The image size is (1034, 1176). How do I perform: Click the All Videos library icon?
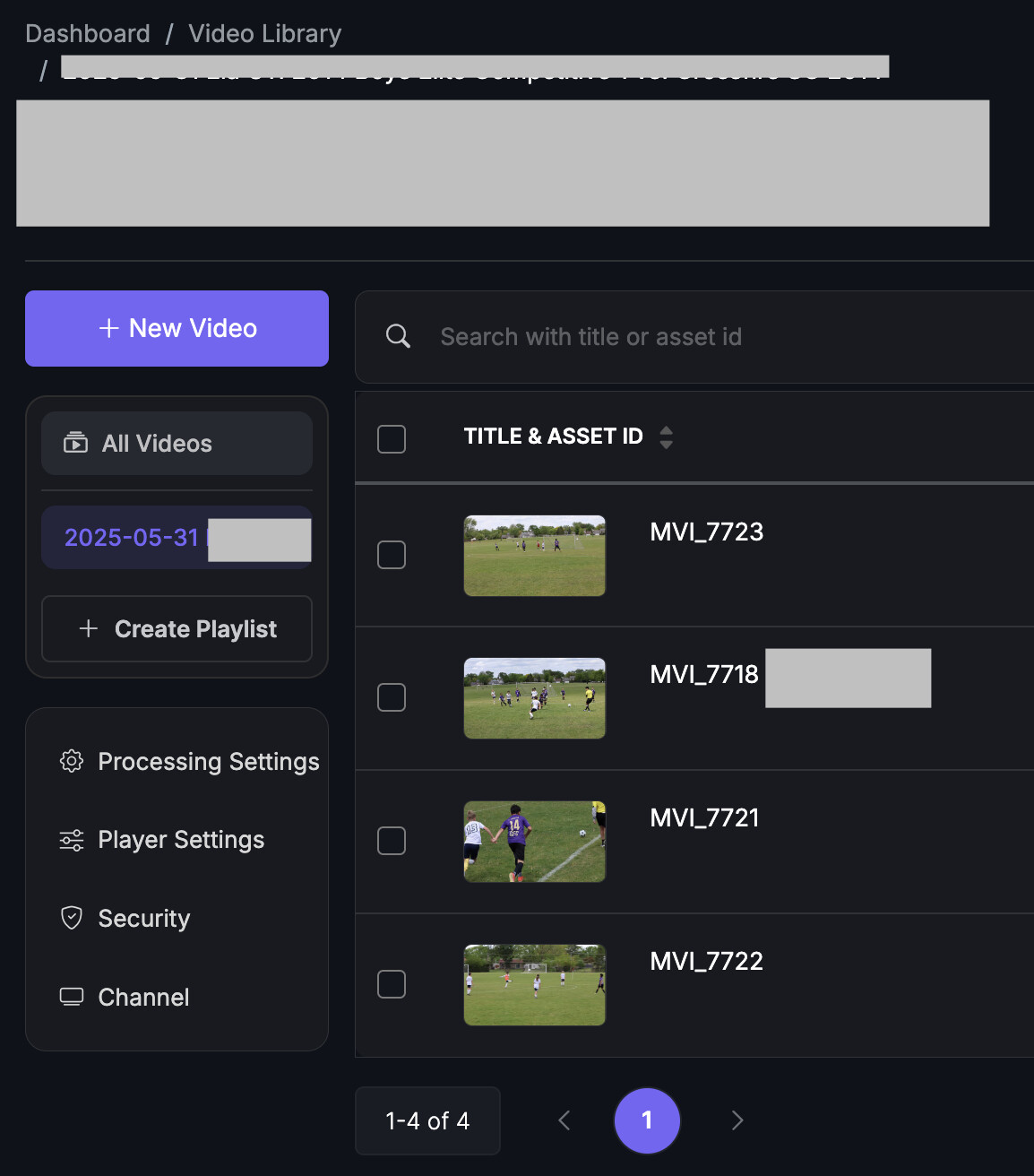point(76,443)
